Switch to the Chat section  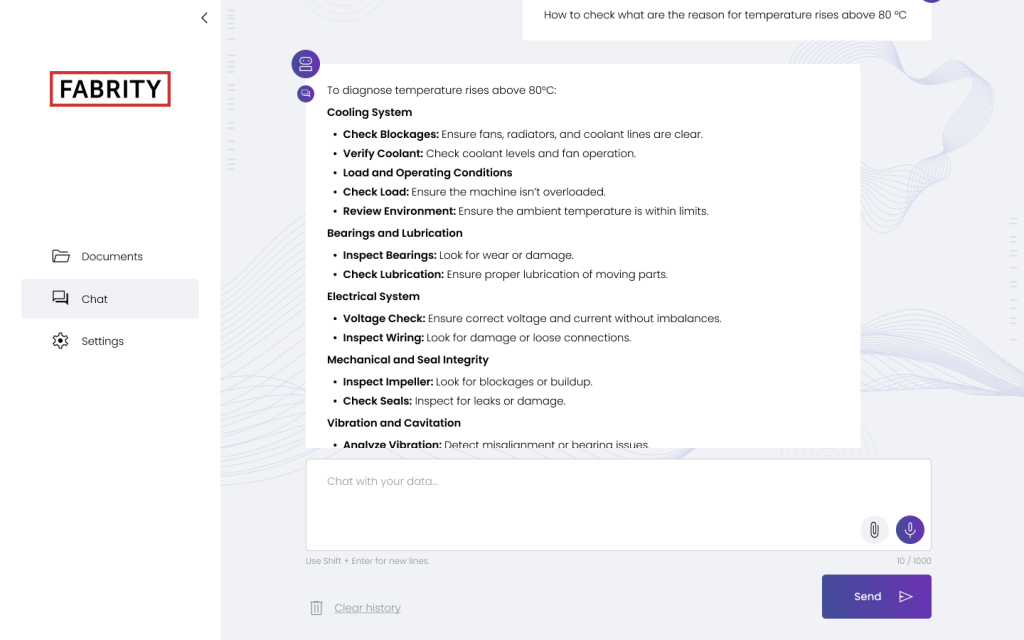[94, 298]
